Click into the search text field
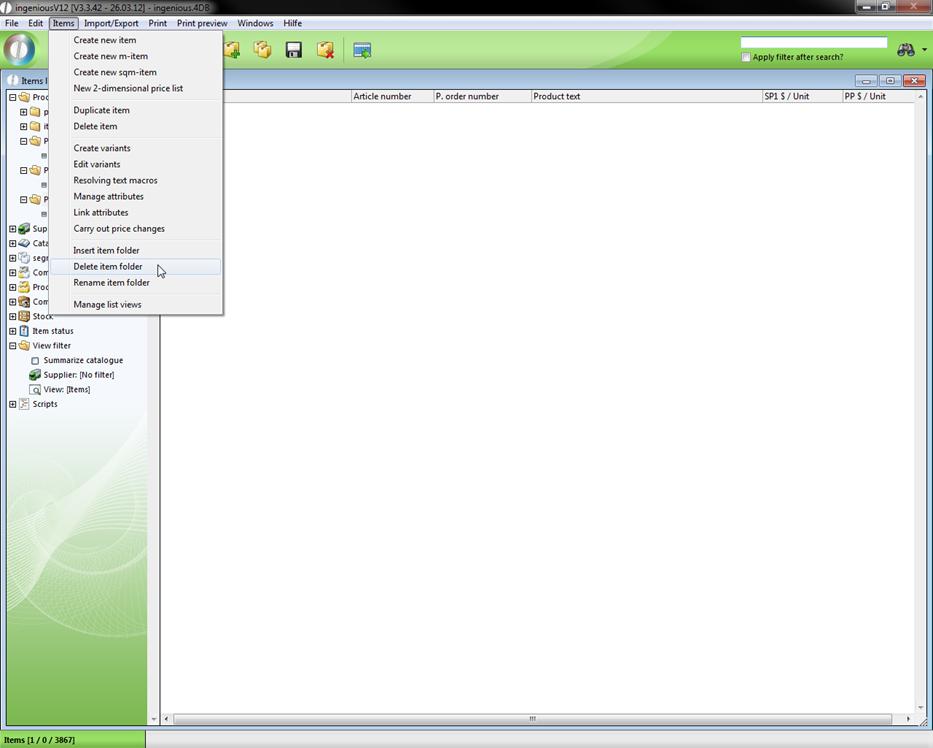The image size is (933, 748). point(813,43)
